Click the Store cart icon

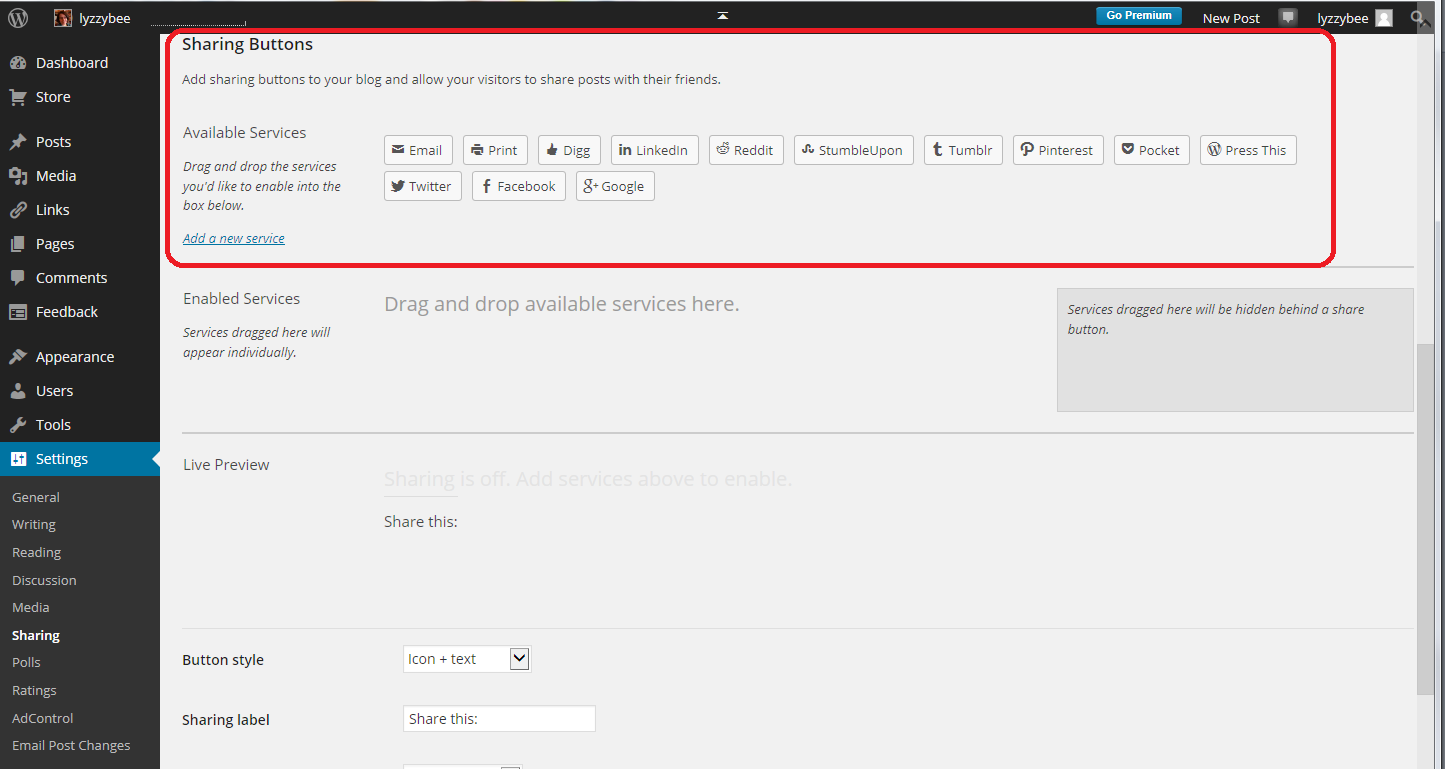[18, 97]
